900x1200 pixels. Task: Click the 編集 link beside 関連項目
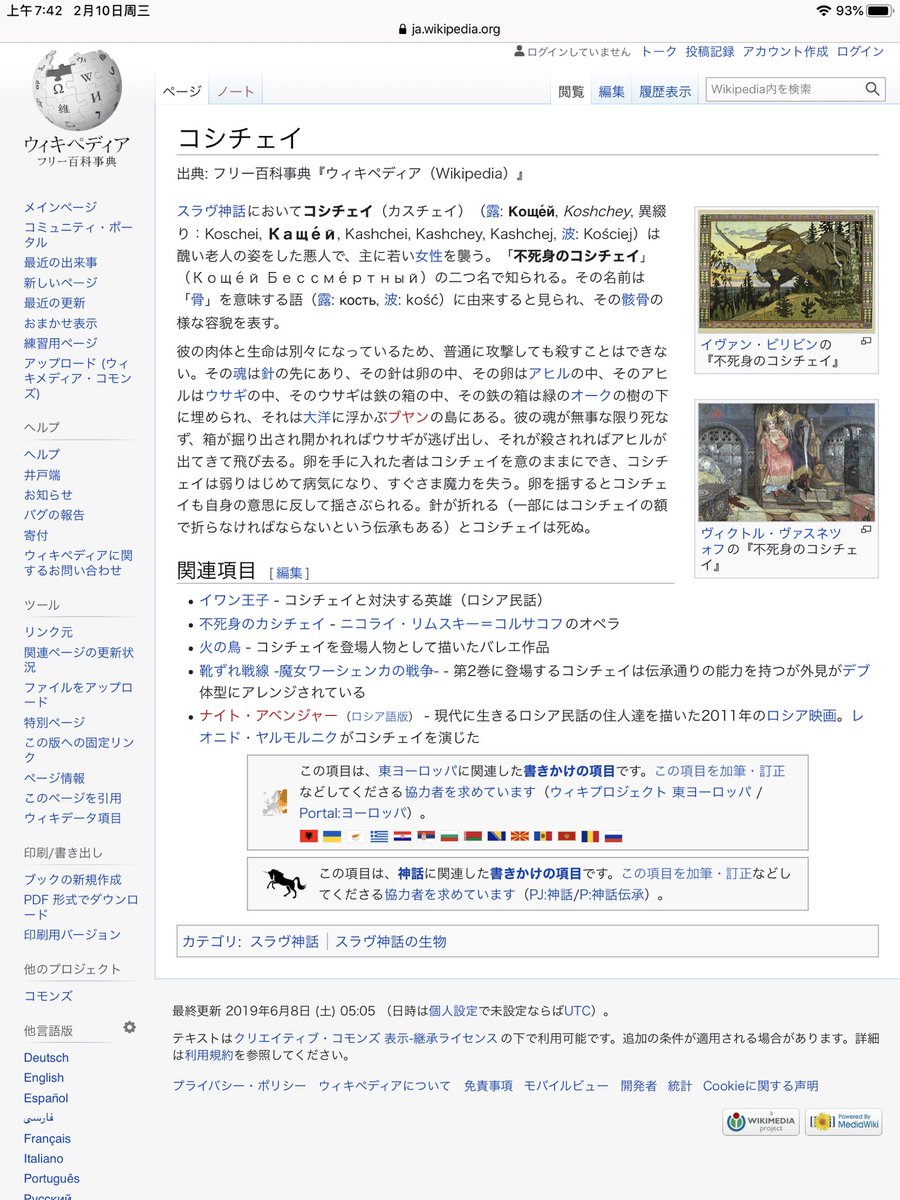pos(290,573)
